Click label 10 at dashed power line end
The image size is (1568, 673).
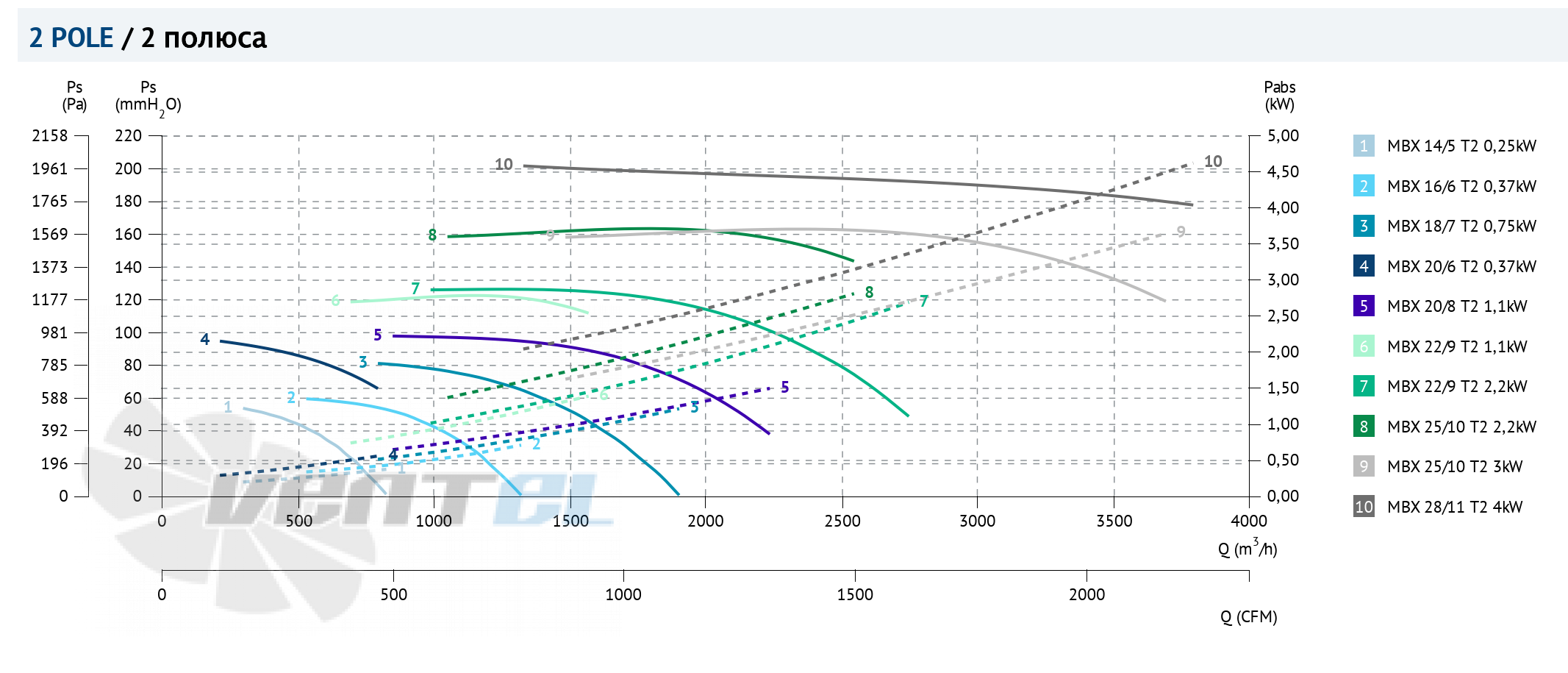(x=1213, y=161)
